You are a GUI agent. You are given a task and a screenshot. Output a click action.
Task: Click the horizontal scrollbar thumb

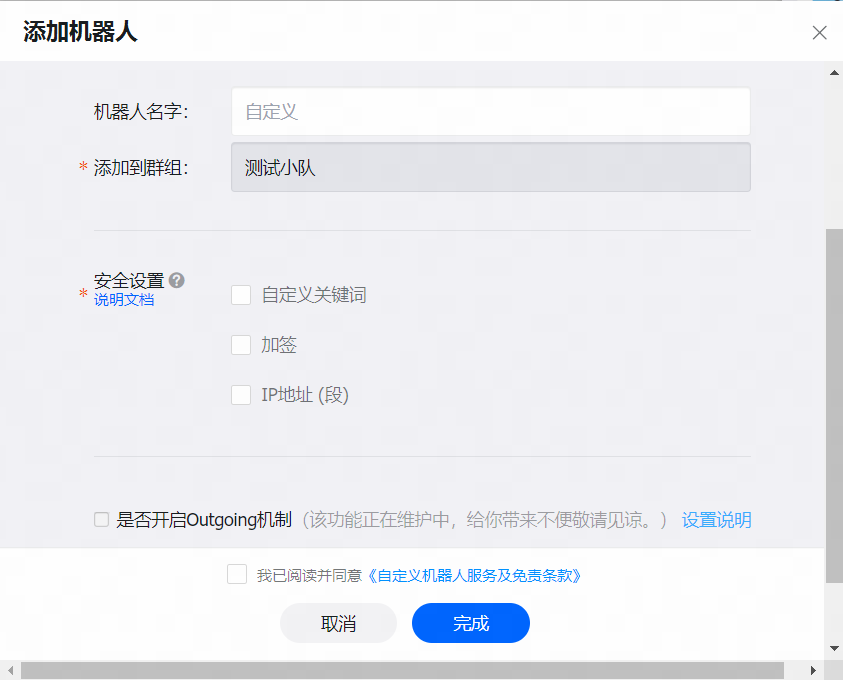pos(402,670)
